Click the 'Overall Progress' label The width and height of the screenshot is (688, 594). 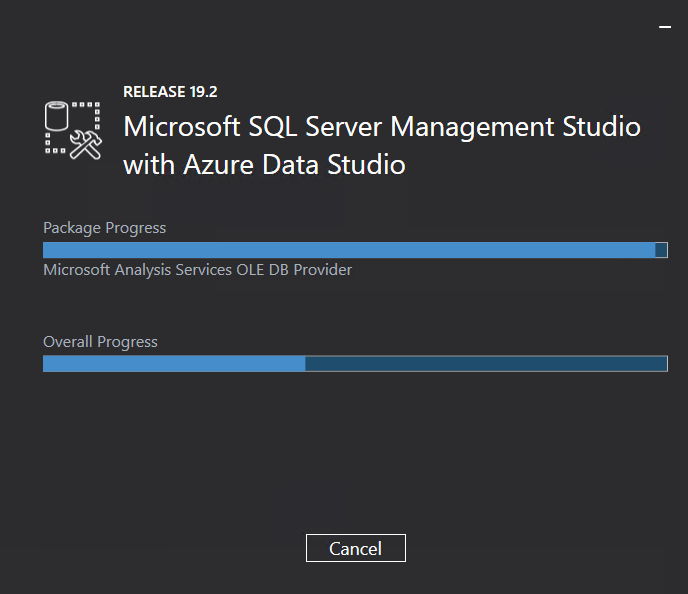click(x=100, y=342)
